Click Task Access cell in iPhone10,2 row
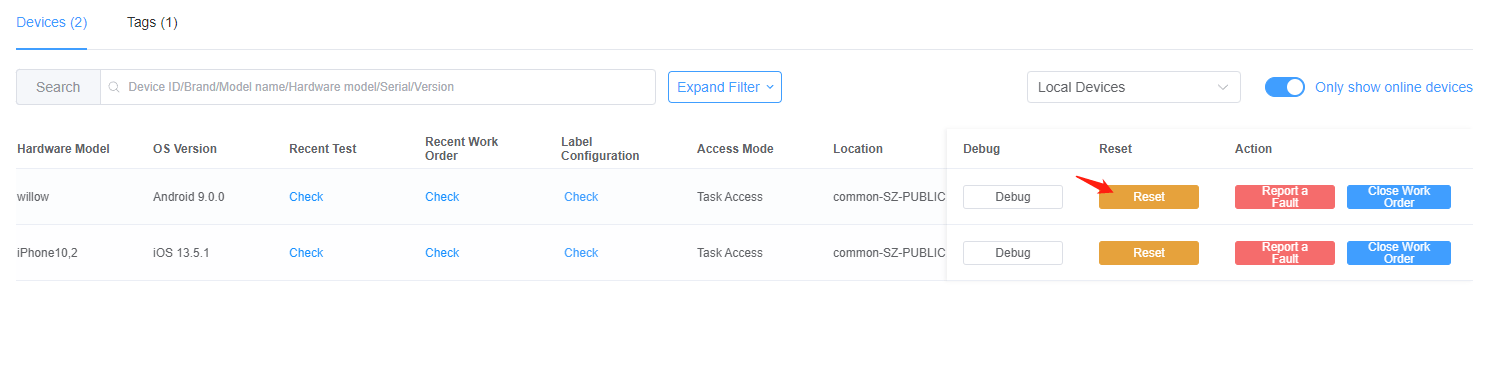This screenshot has width=1486, height=373. point(730,253)
